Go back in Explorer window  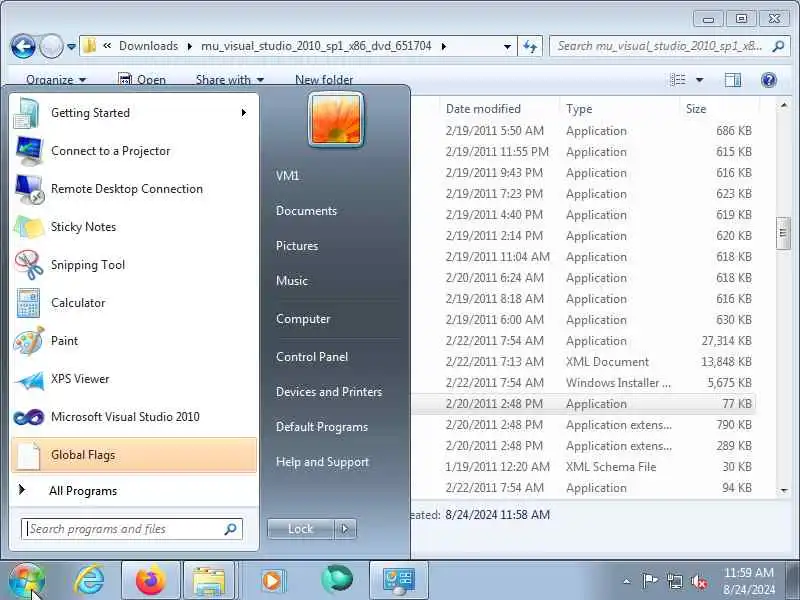click(23, 46)
